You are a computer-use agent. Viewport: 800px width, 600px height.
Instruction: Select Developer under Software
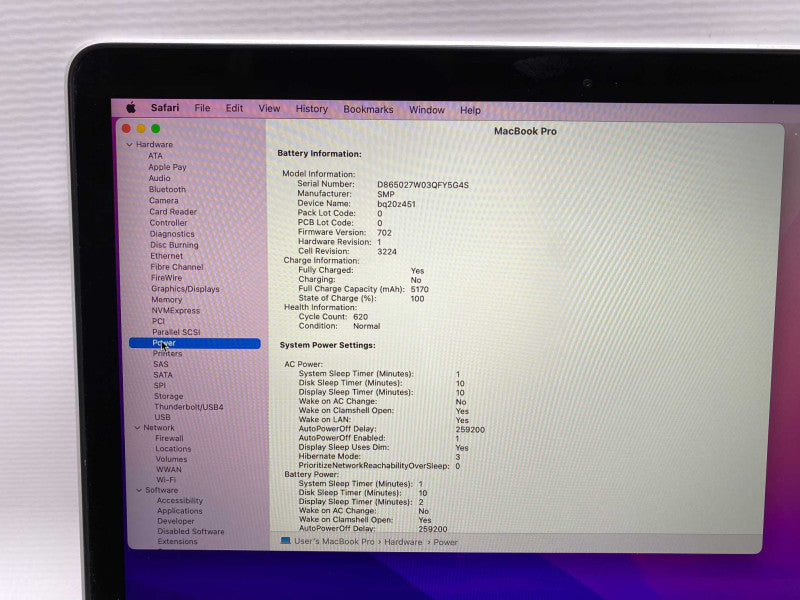pos(176,521)
